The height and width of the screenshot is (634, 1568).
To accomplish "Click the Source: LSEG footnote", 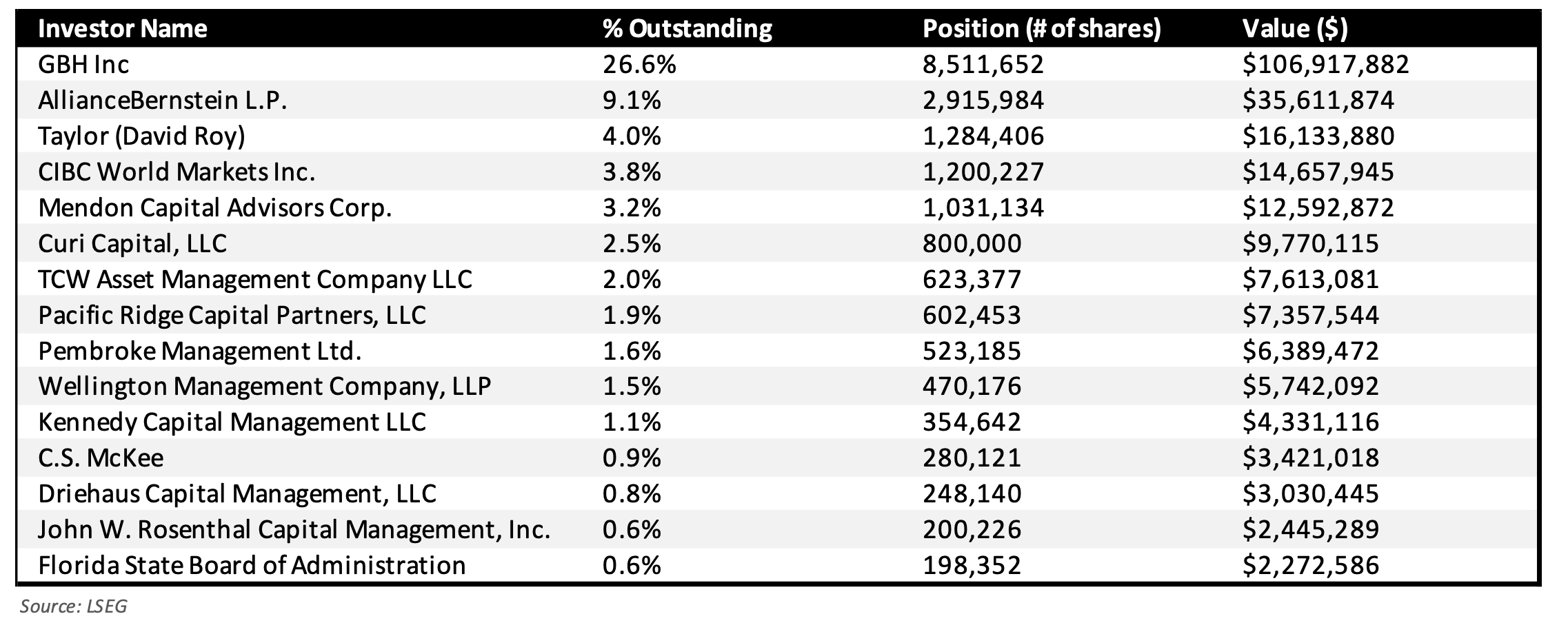I will 73,606.
